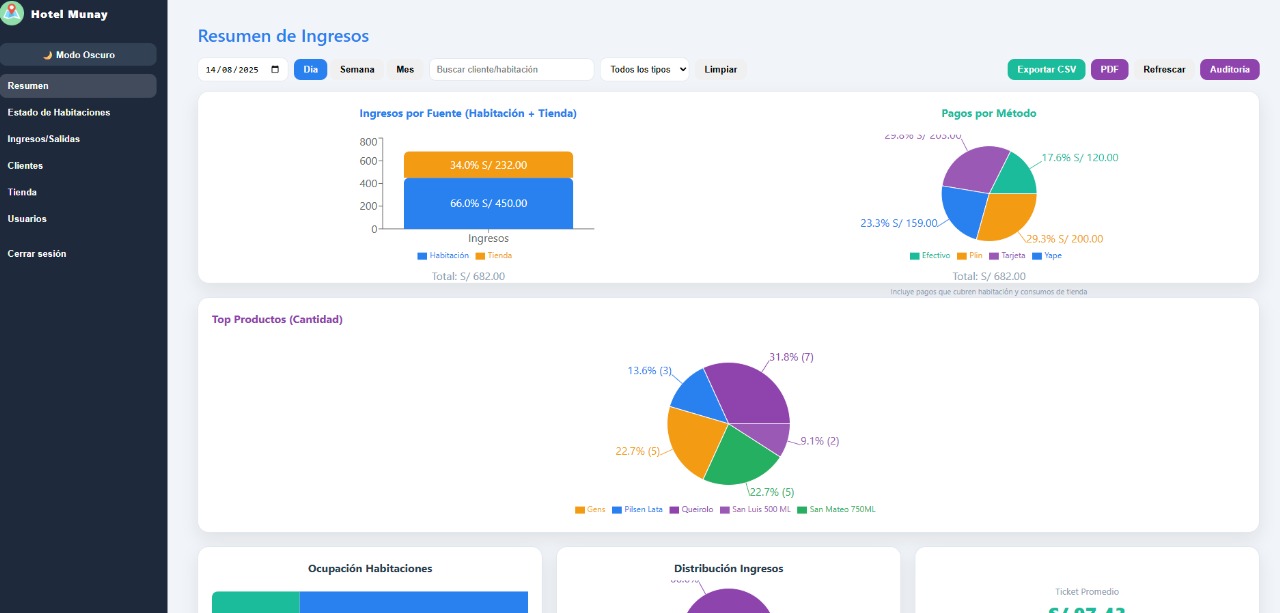
Task: Toggle Modo Oscuro dark mode
Action: tap(78, 55)
